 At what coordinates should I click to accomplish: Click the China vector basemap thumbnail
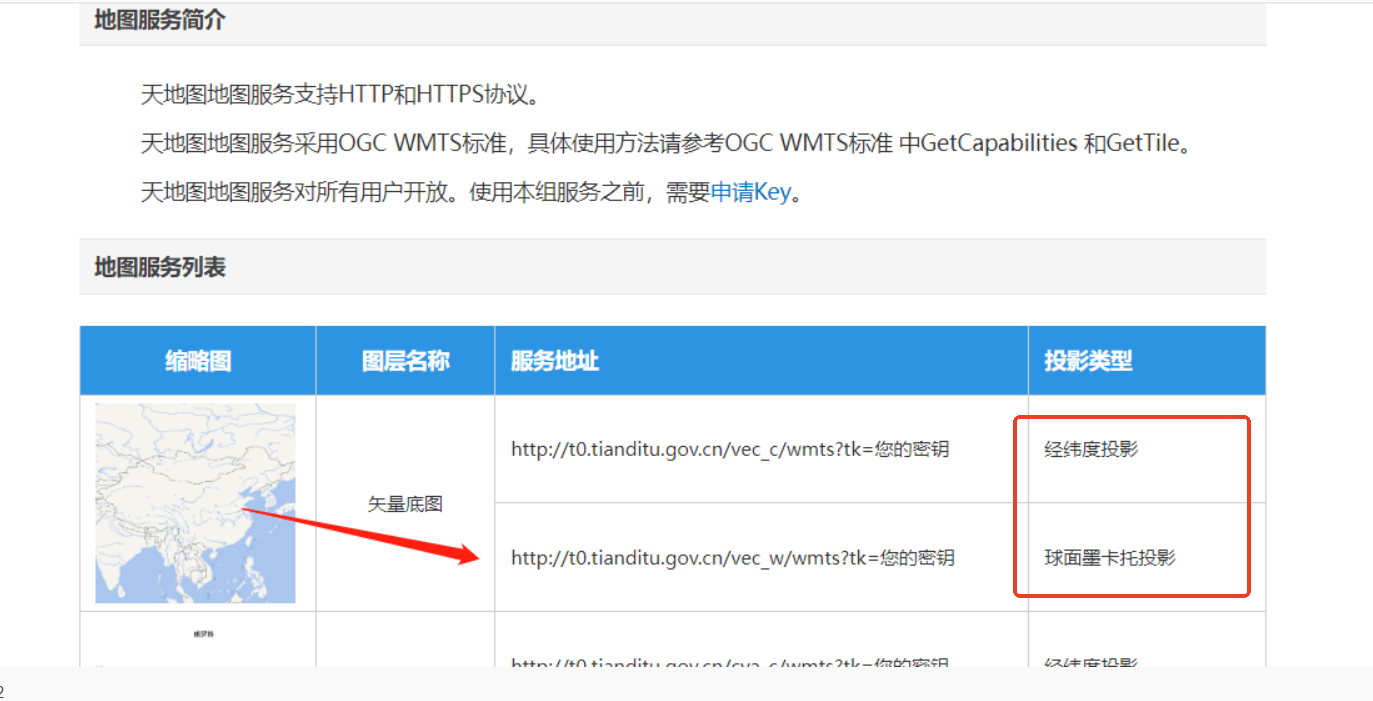195,503
